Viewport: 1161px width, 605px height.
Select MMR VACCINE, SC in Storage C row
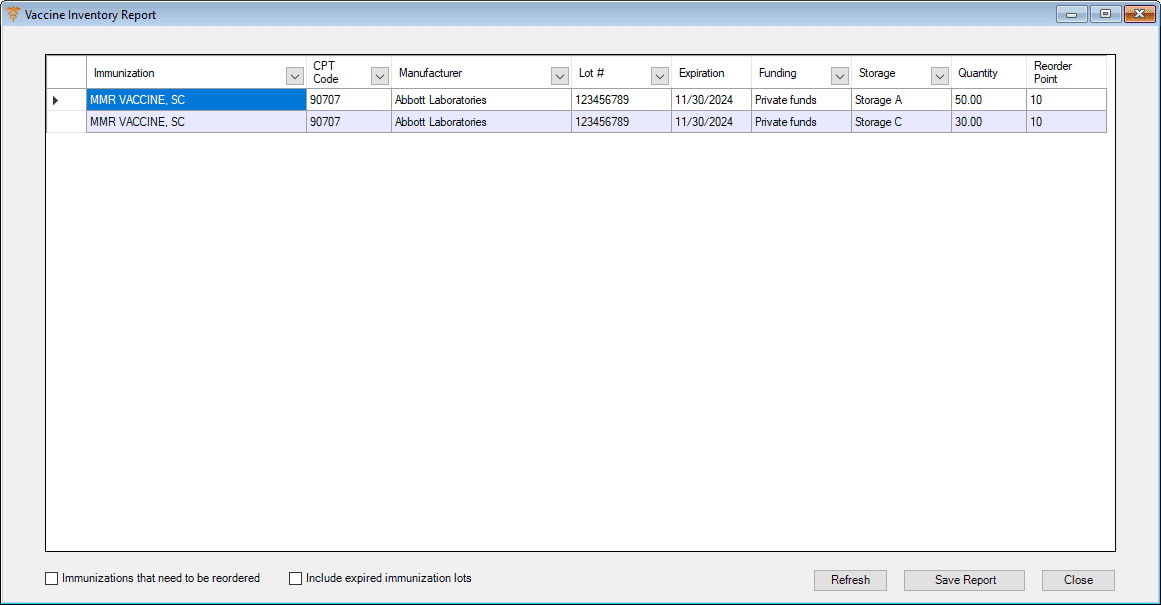click(196, 122)
